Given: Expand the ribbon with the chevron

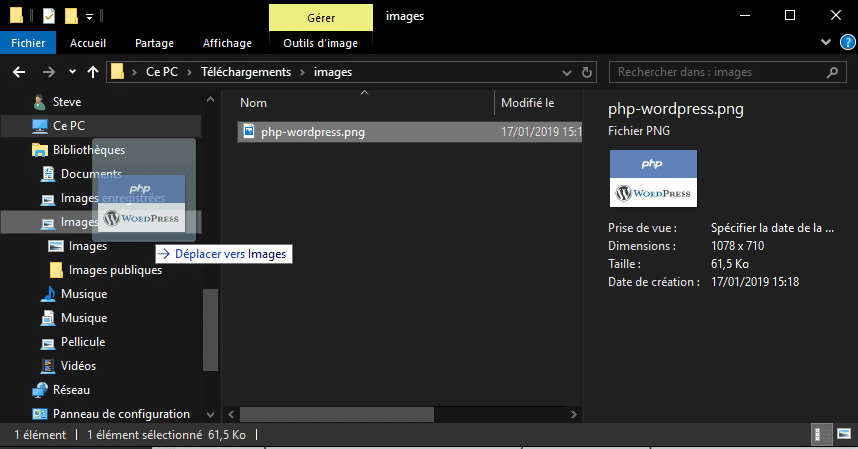Looking at the screenshot, I should 824,42.
